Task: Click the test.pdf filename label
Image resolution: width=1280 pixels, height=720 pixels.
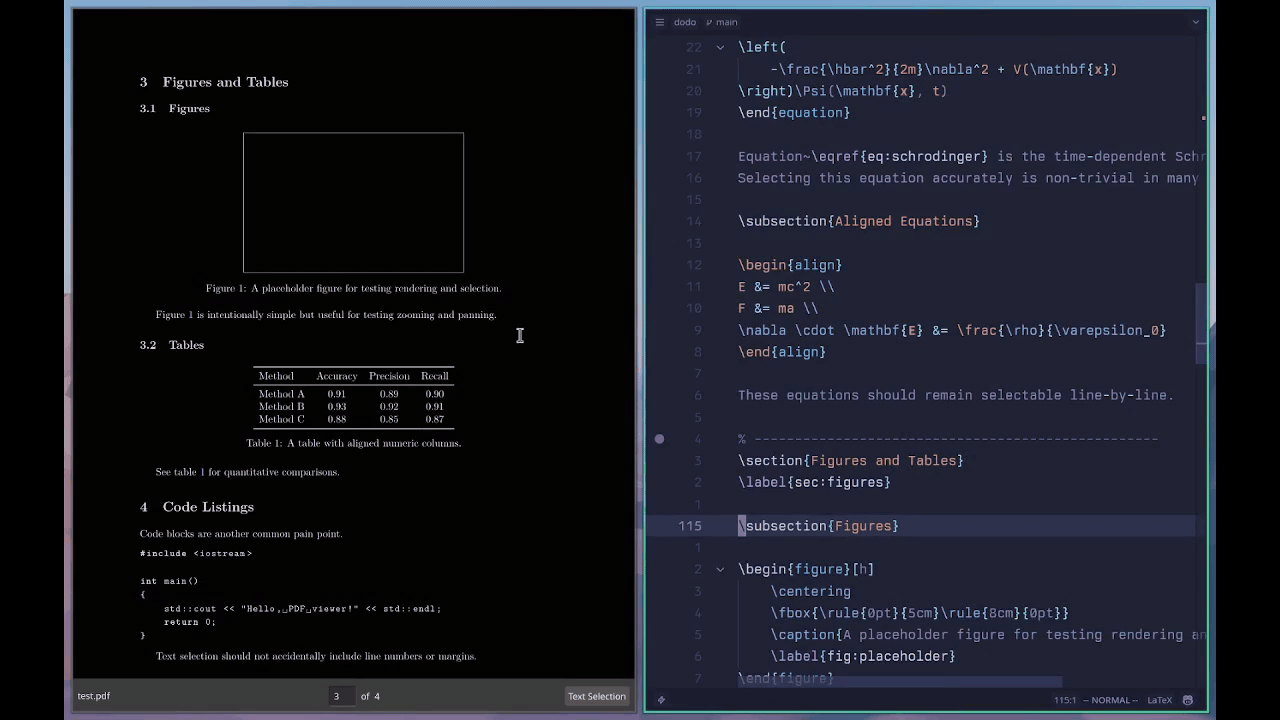Action: [x=93, y=695]
